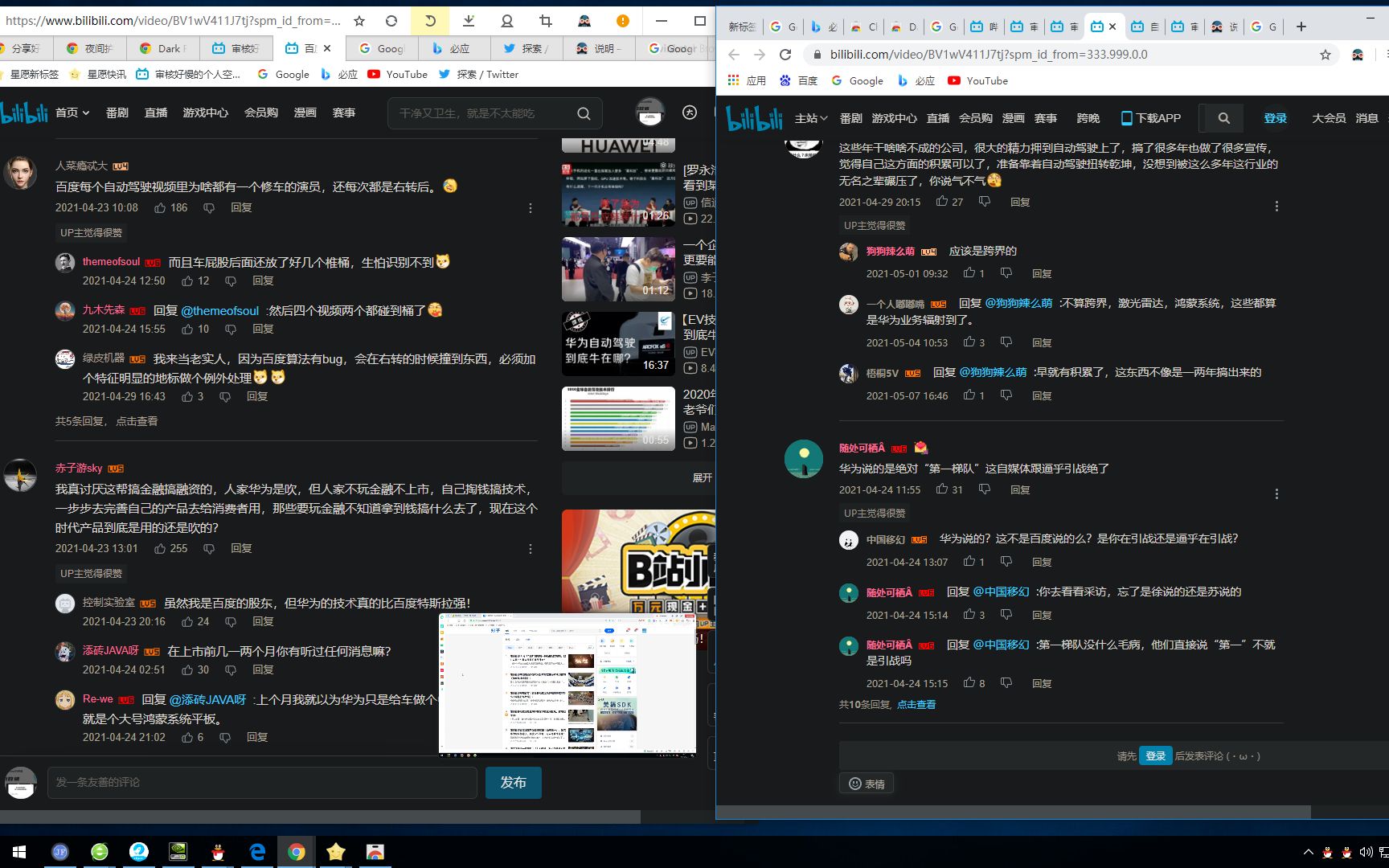Open 下载APP in right bilibili header
Image resolution: width=1389 pixels, height=868 pixels.
[x=1151, y=118]
